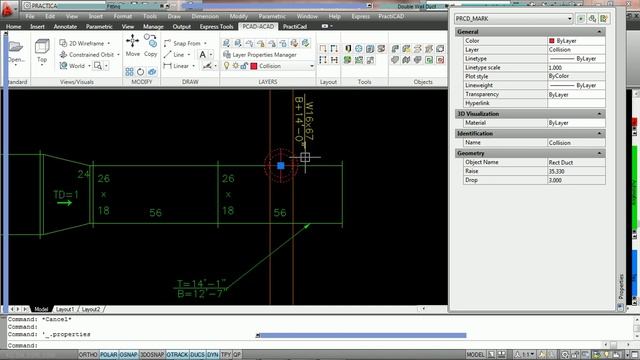Toggle ORTHO mode in status bar
This screenshot has width=640, height=360.
pos(88,355)
